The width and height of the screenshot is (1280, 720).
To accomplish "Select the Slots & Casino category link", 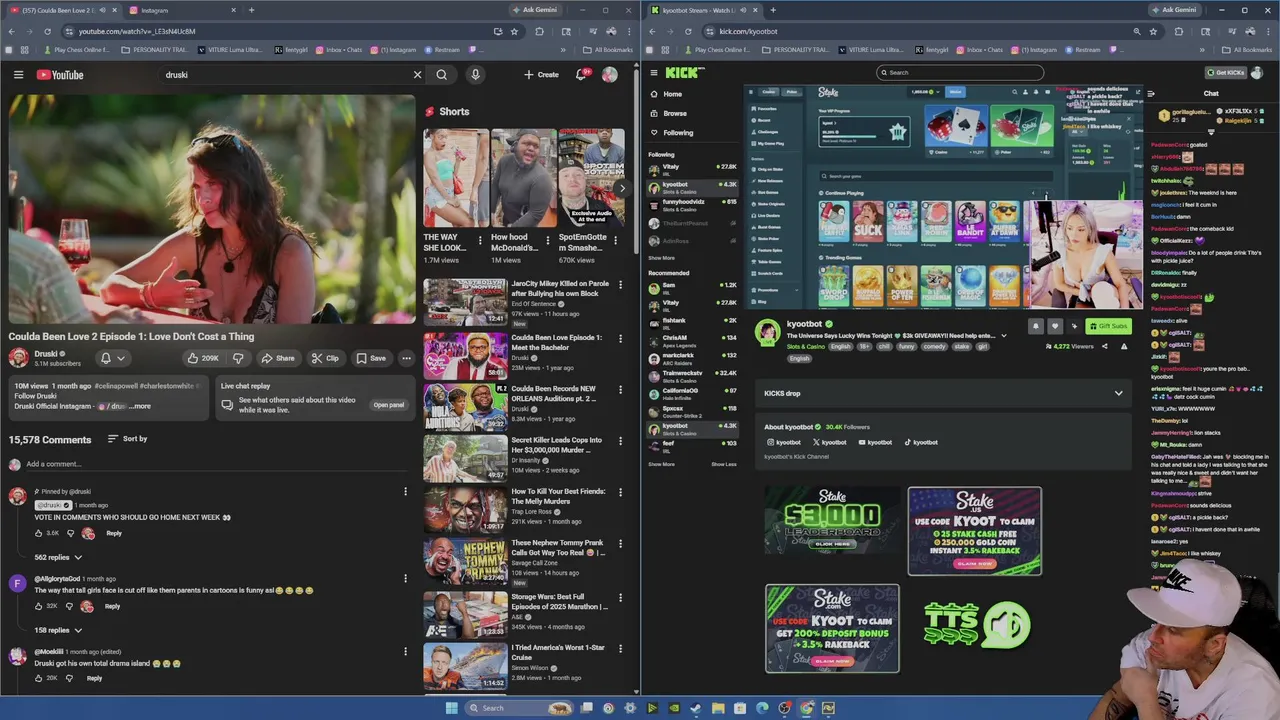I will click(805, 346).
